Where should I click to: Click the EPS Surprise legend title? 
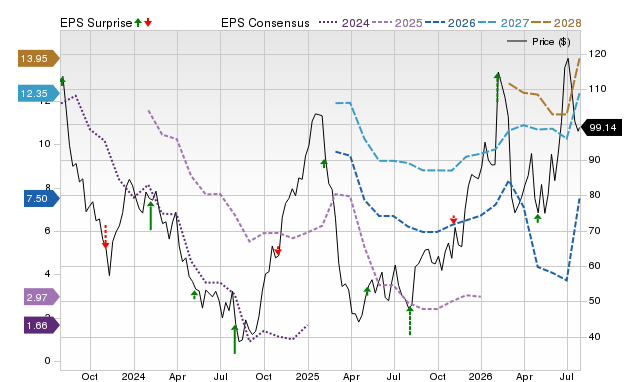pos(96,23)
